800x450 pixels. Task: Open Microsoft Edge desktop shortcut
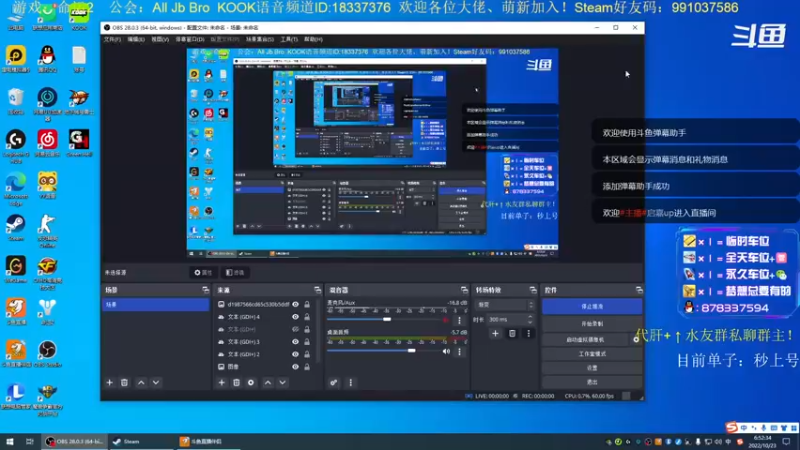[15, 188]
